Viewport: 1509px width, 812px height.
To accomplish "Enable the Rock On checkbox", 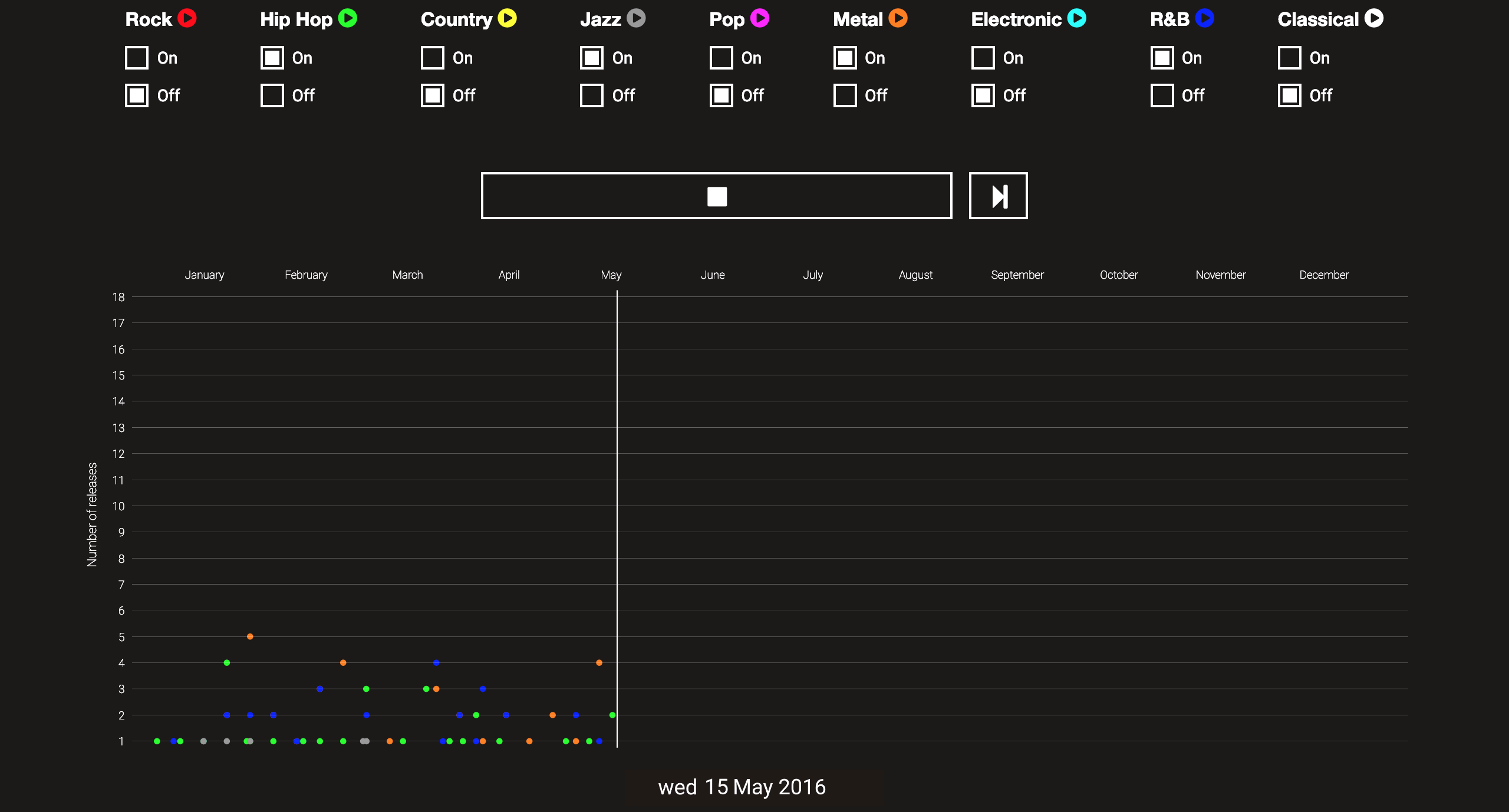I will click(x=136, y=57).
